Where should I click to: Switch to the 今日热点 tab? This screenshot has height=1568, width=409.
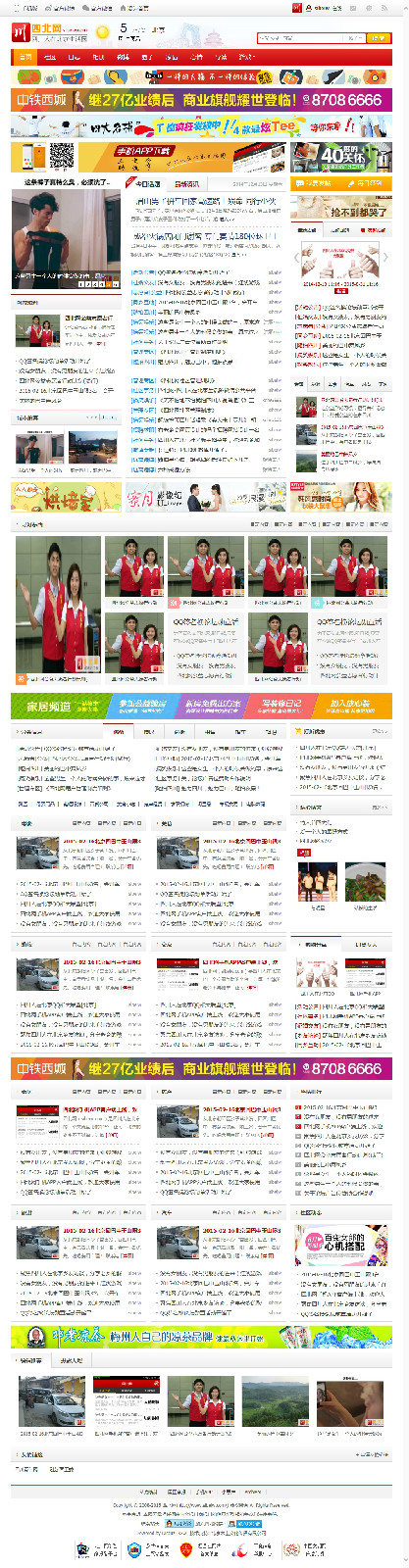[x=148, y=183]
